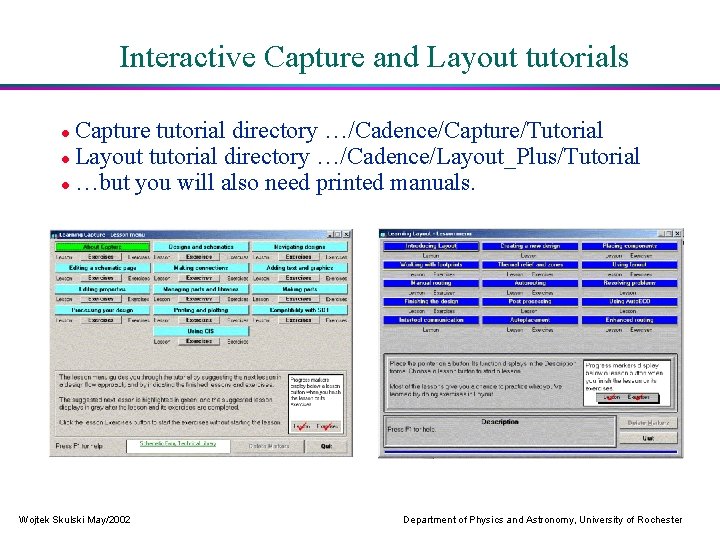Click 'but you will also need printed manuals' text
Image resolution: width=720 pixels, height=540 pixels.
click(x=275, y=182)
